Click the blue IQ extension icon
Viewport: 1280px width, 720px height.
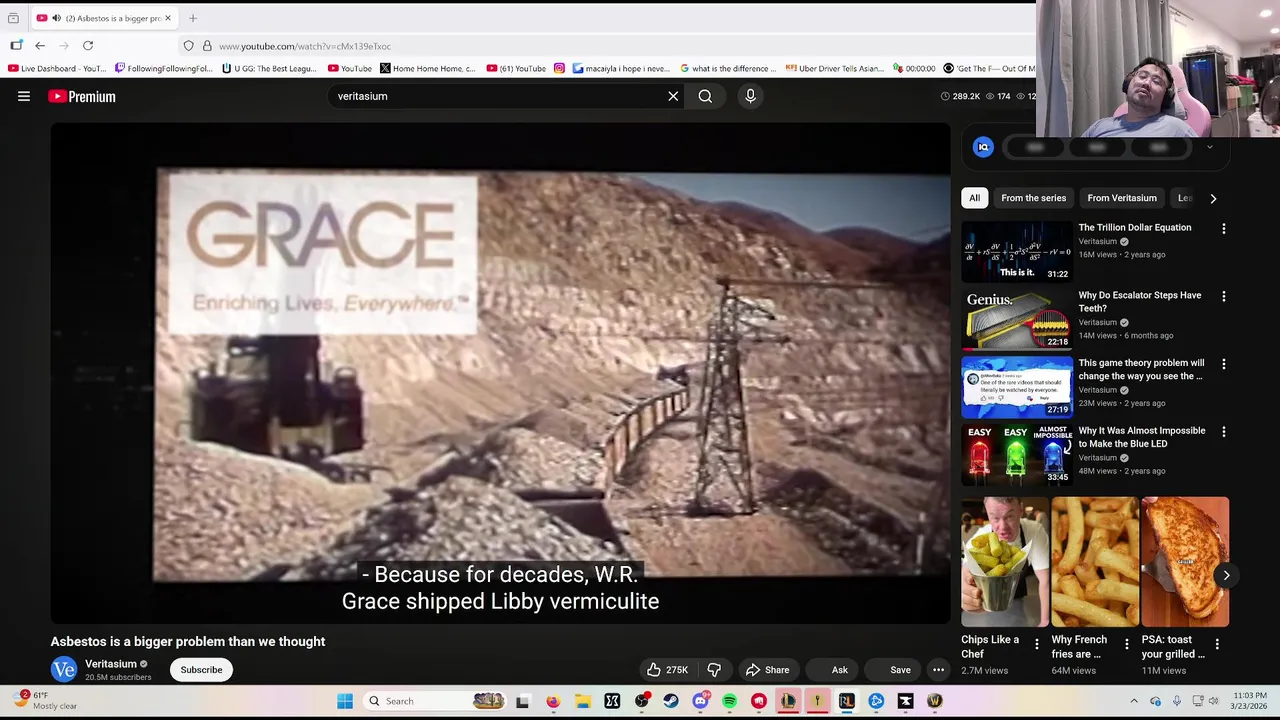pos(983,147)
